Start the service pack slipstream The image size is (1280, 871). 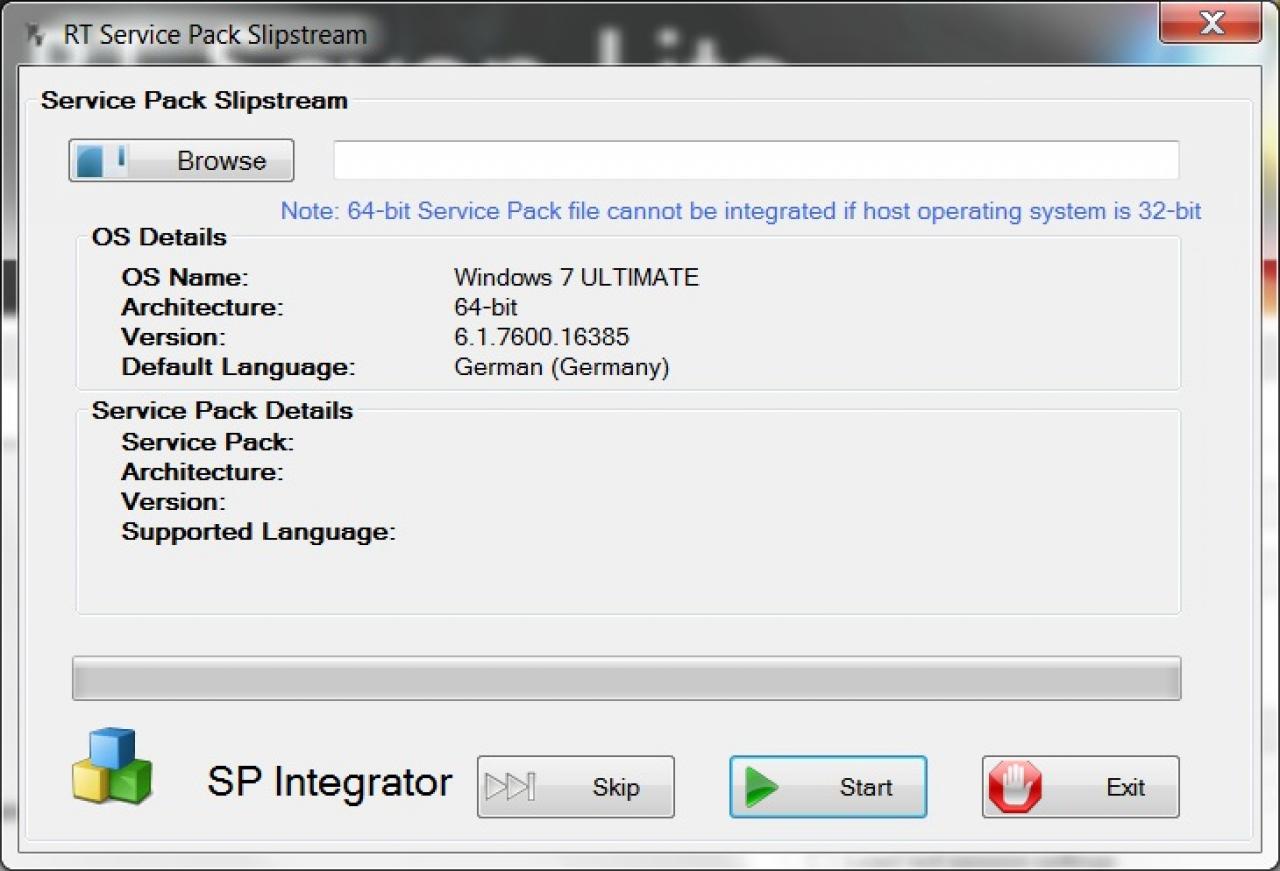pos(828,787)
